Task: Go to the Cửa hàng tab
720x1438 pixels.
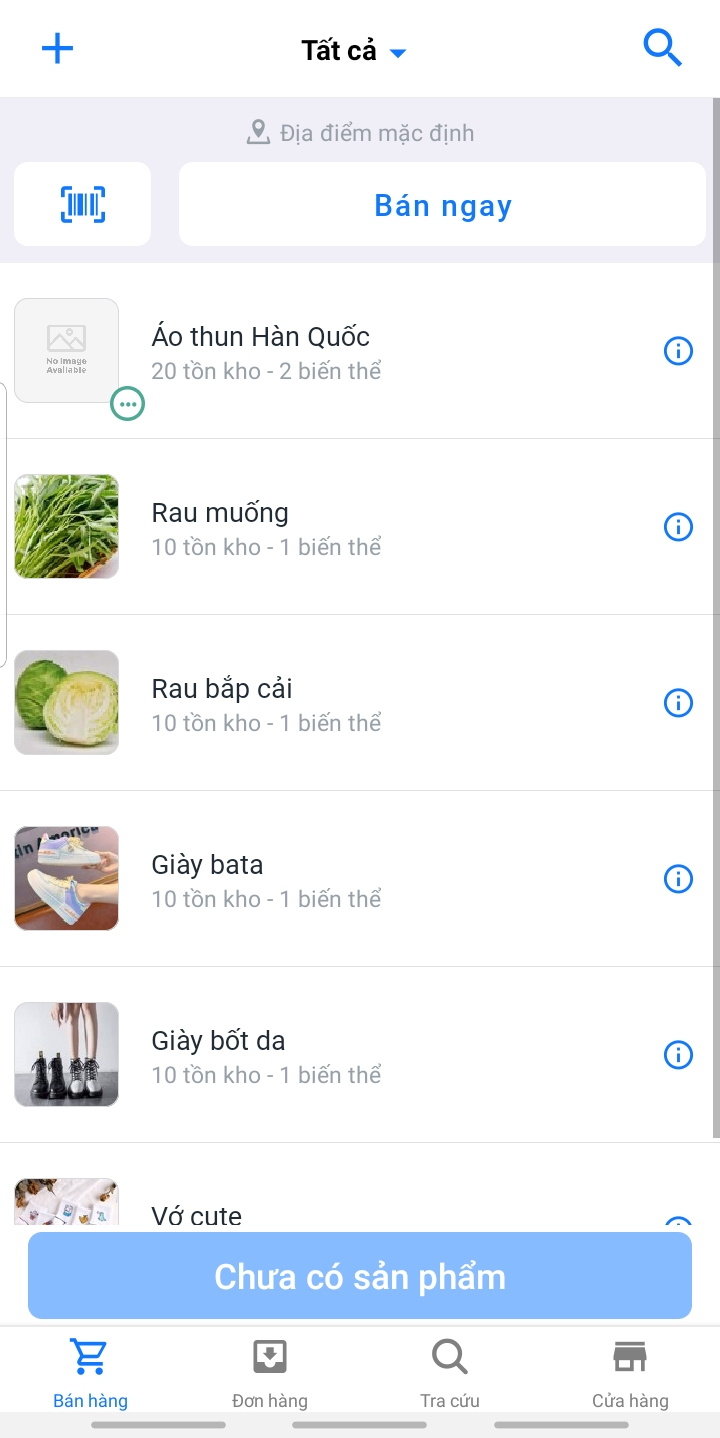Action: pyautogui.click(x=630, y=1372)
